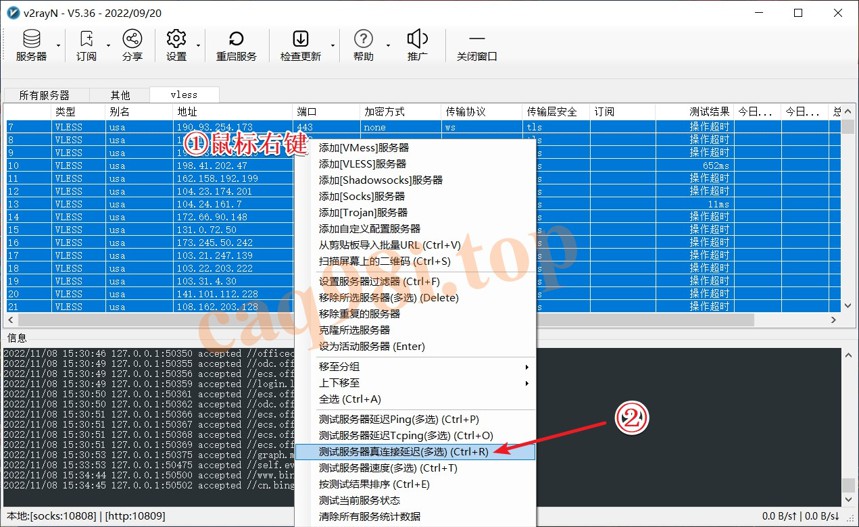Select 测试服务器延迟Tcping(多选) (Ctrl+O)
Viewport: 859px width, 527px height.
(x=415, y=436)
